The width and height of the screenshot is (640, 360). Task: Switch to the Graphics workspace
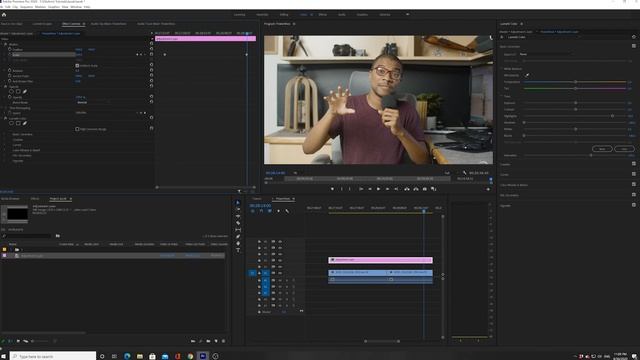tap(362, 15)
